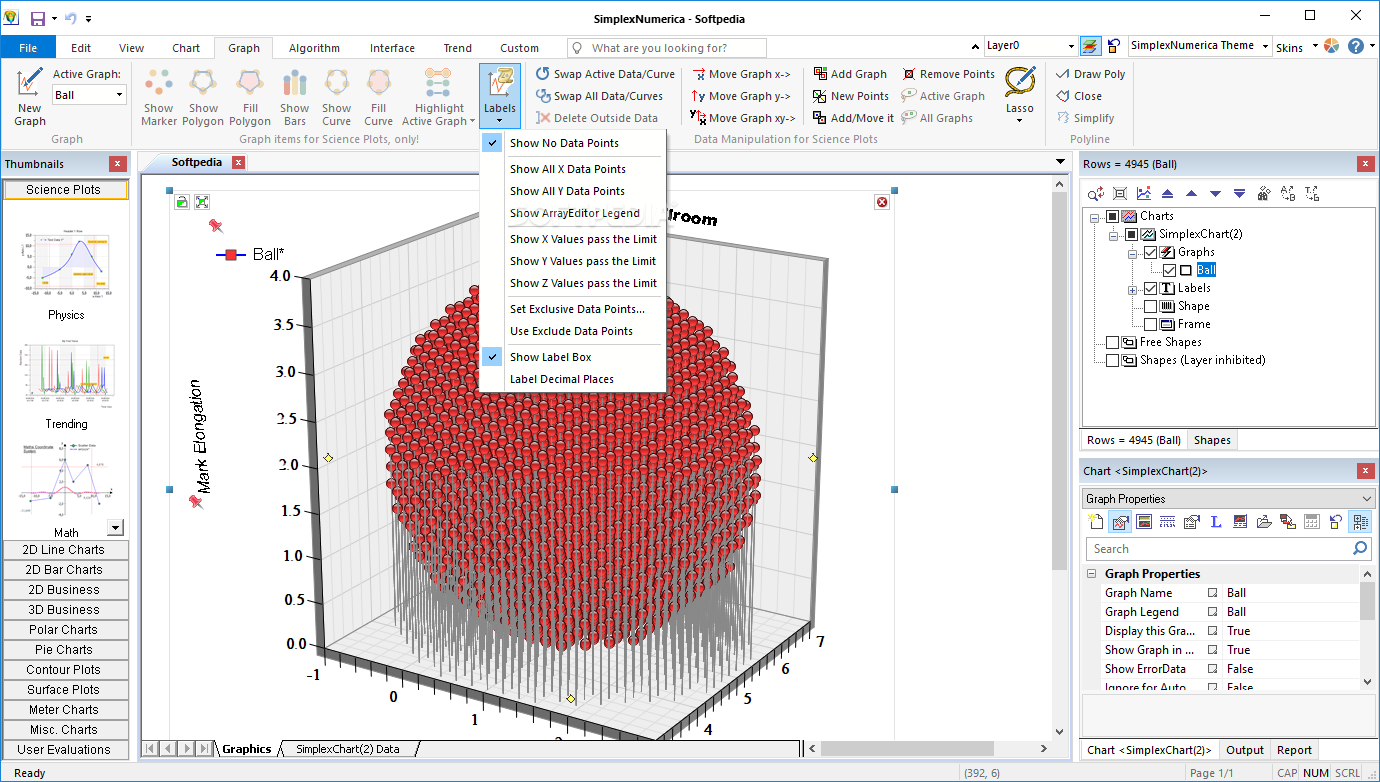Open the Polar Charts category
The image size is (1380, 782).
click(65, 630)
